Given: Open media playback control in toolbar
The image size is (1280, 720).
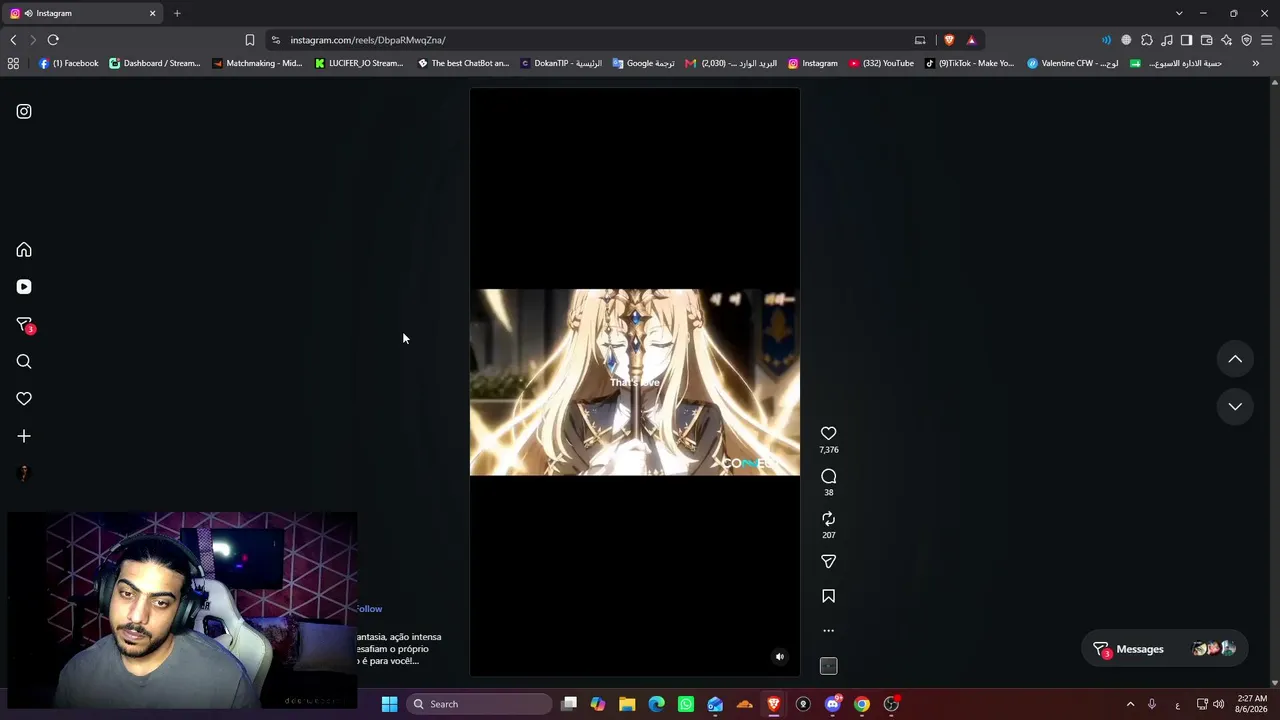Looking at the screenshot, I should (1166, 40).
